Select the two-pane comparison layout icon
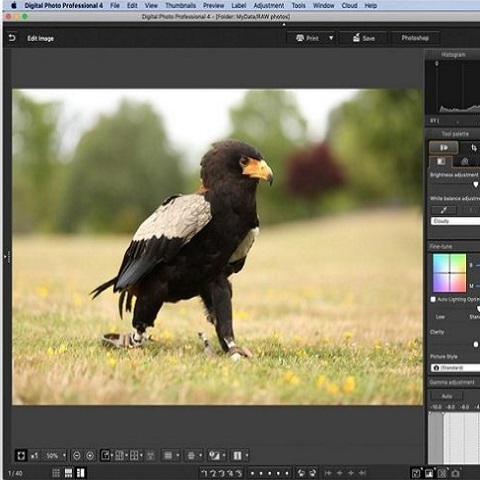The width and height of the screenshot is (480, 480). 119,455
